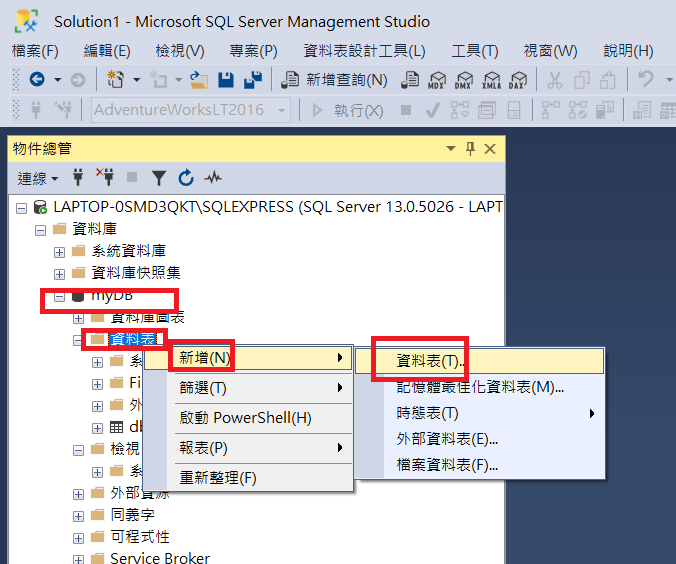Click the DMX query icon
Viewport: 676px width, 564px height.
pos(464,80)
